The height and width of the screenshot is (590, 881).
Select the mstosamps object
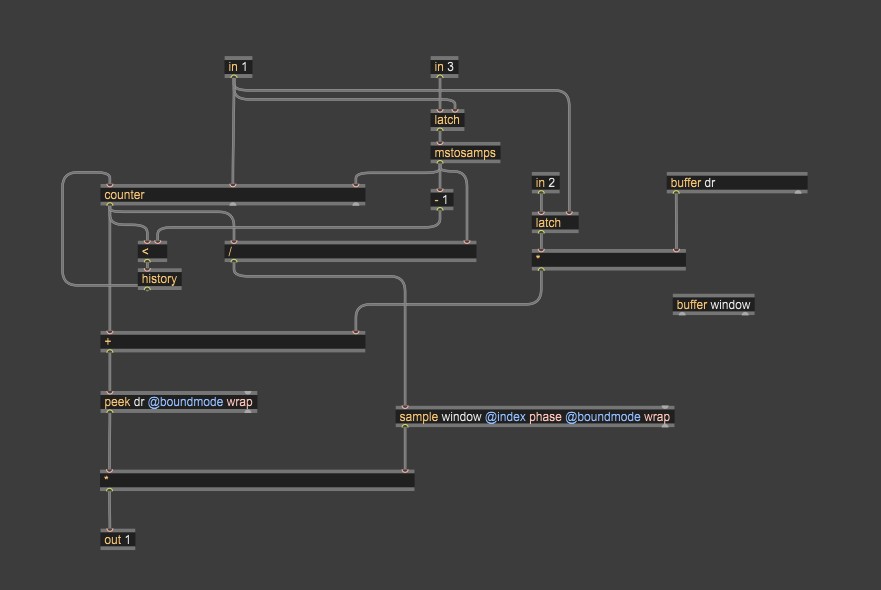(x=465, y=153)
